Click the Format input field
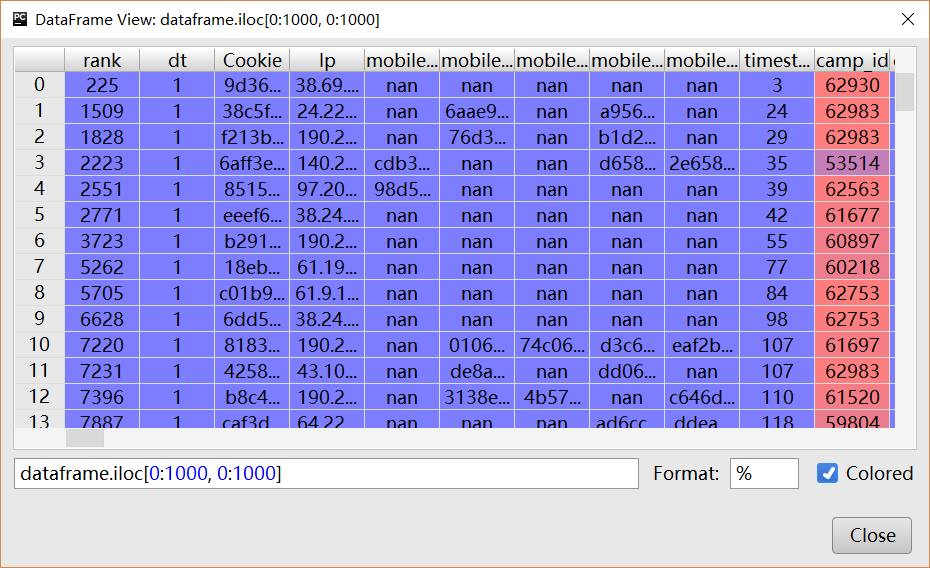Viewport: 930px width, 568px height. point(764,473)
